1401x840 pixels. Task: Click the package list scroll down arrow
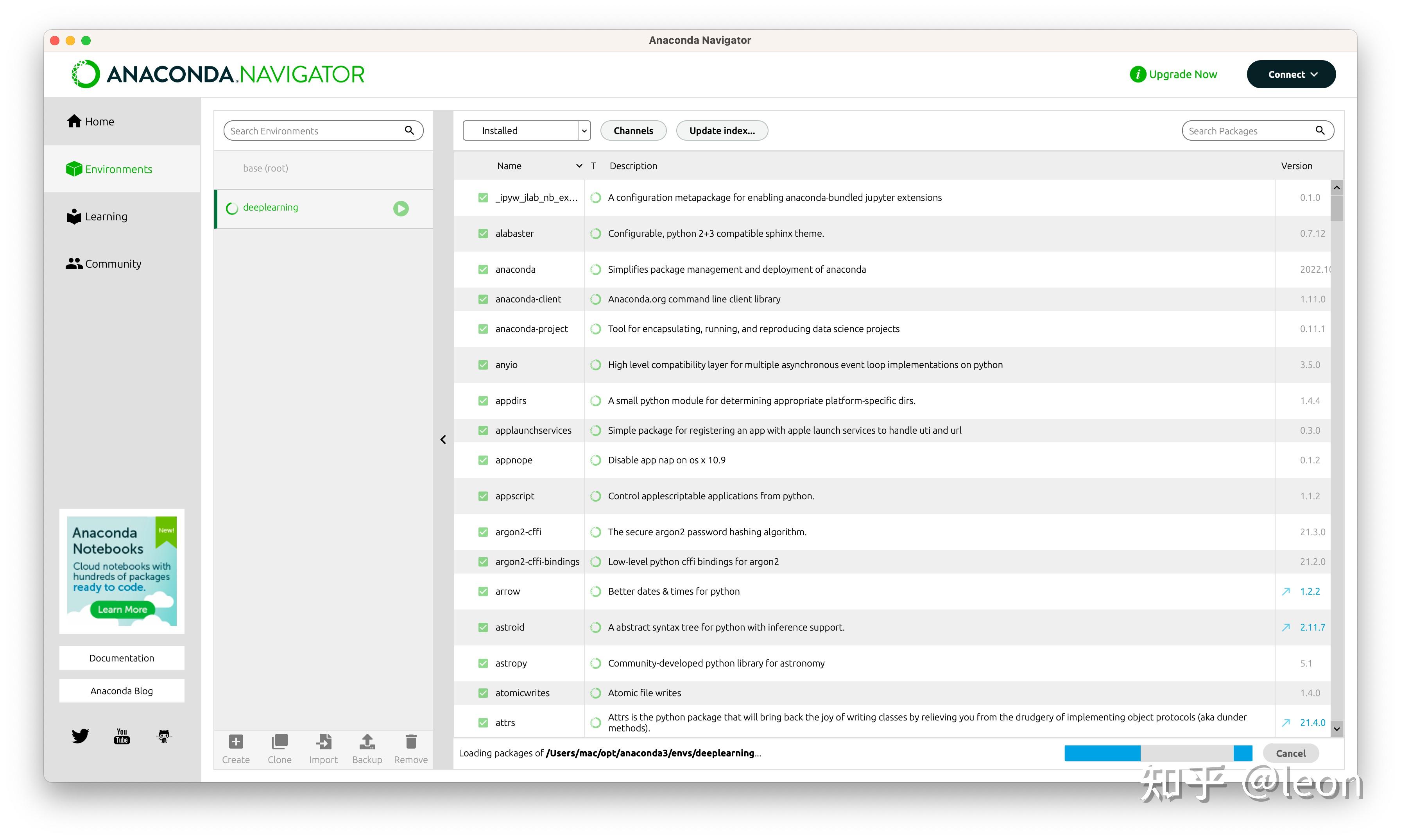[1337, 729]
